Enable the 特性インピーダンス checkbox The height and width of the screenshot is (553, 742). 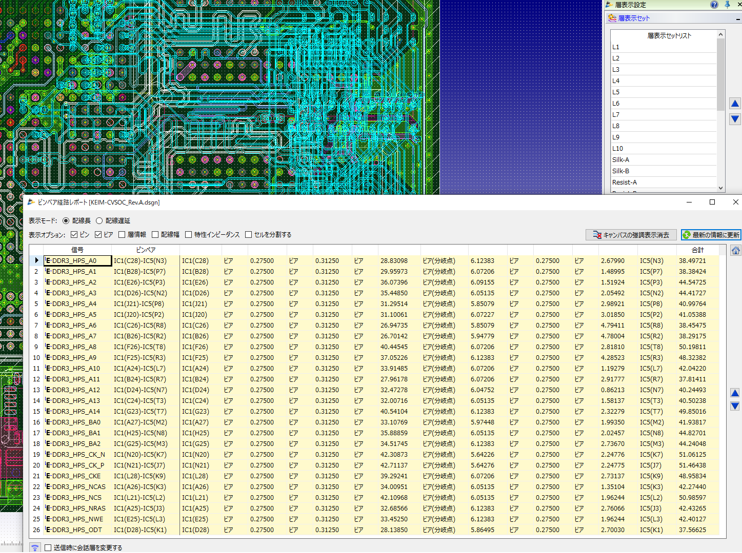pyautogui.click(x=188, y=235)
